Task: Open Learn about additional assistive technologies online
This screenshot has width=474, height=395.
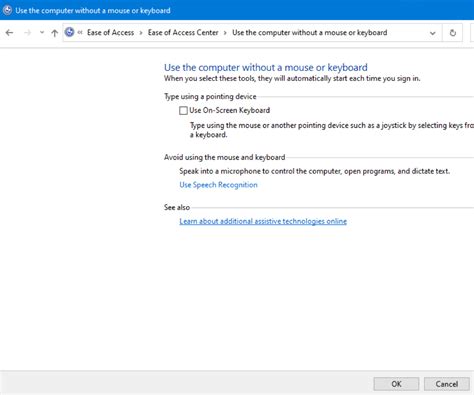Action: pyautogui.click(x=263, y=221)
